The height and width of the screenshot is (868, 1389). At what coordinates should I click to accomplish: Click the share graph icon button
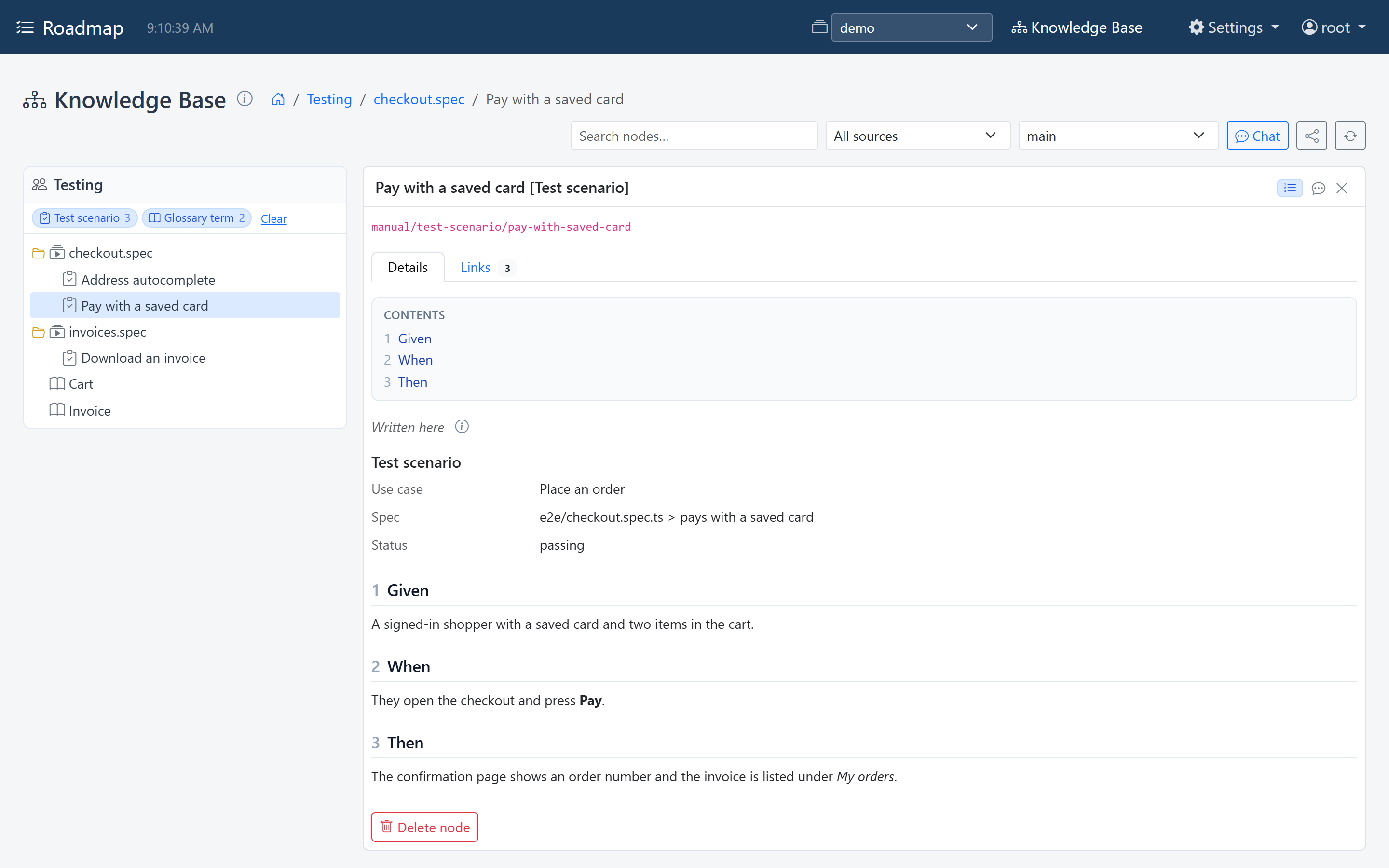(1311, 136)
